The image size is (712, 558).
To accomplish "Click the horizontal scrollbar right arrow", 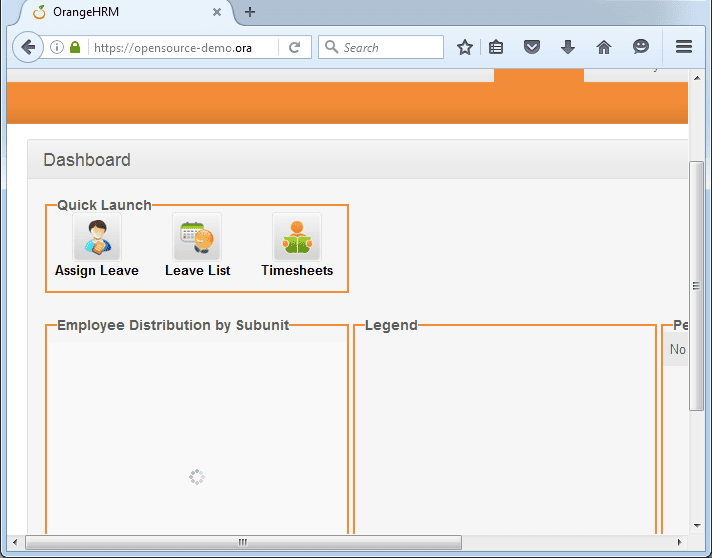I will point(679,542).
